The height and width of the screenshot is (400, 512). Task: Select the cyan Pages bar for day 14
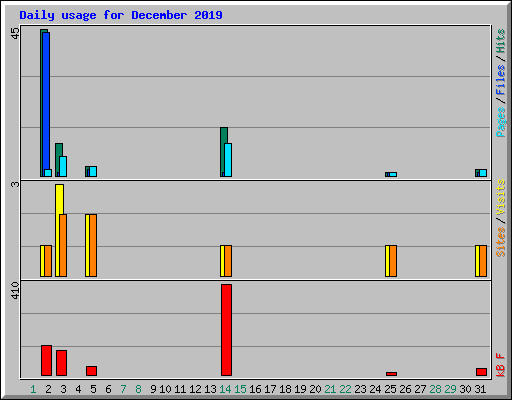point(228,160)
